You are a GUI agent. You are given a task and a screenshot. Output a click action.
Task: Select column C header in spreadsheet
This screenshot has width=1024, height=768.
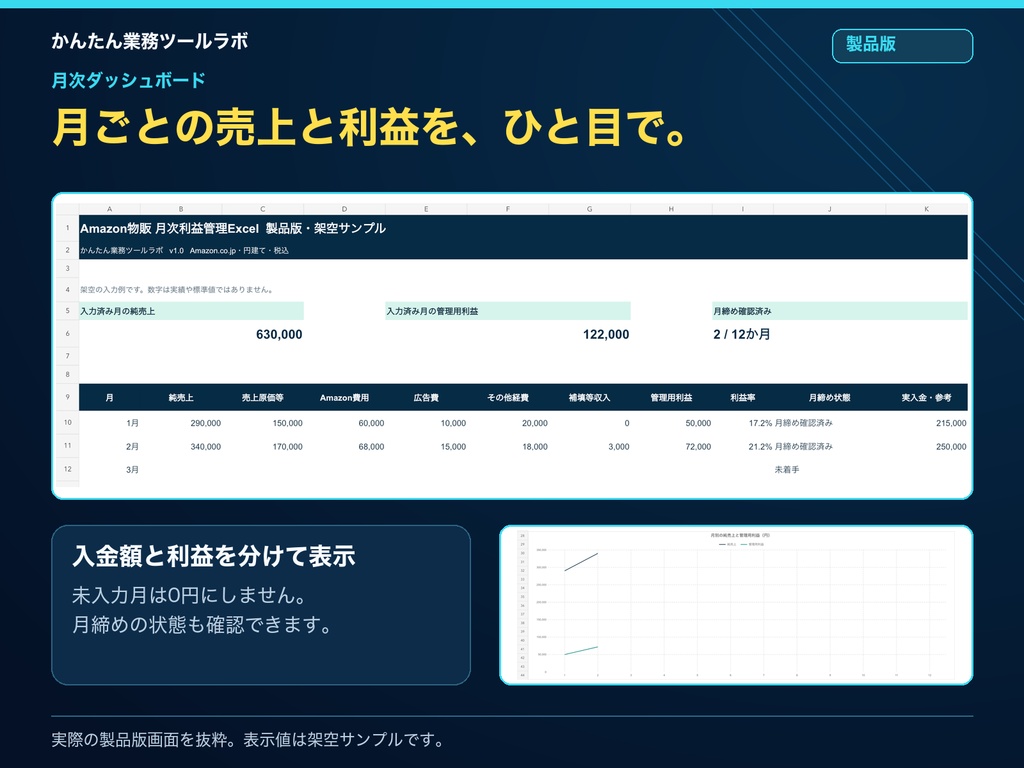(263, 209)
